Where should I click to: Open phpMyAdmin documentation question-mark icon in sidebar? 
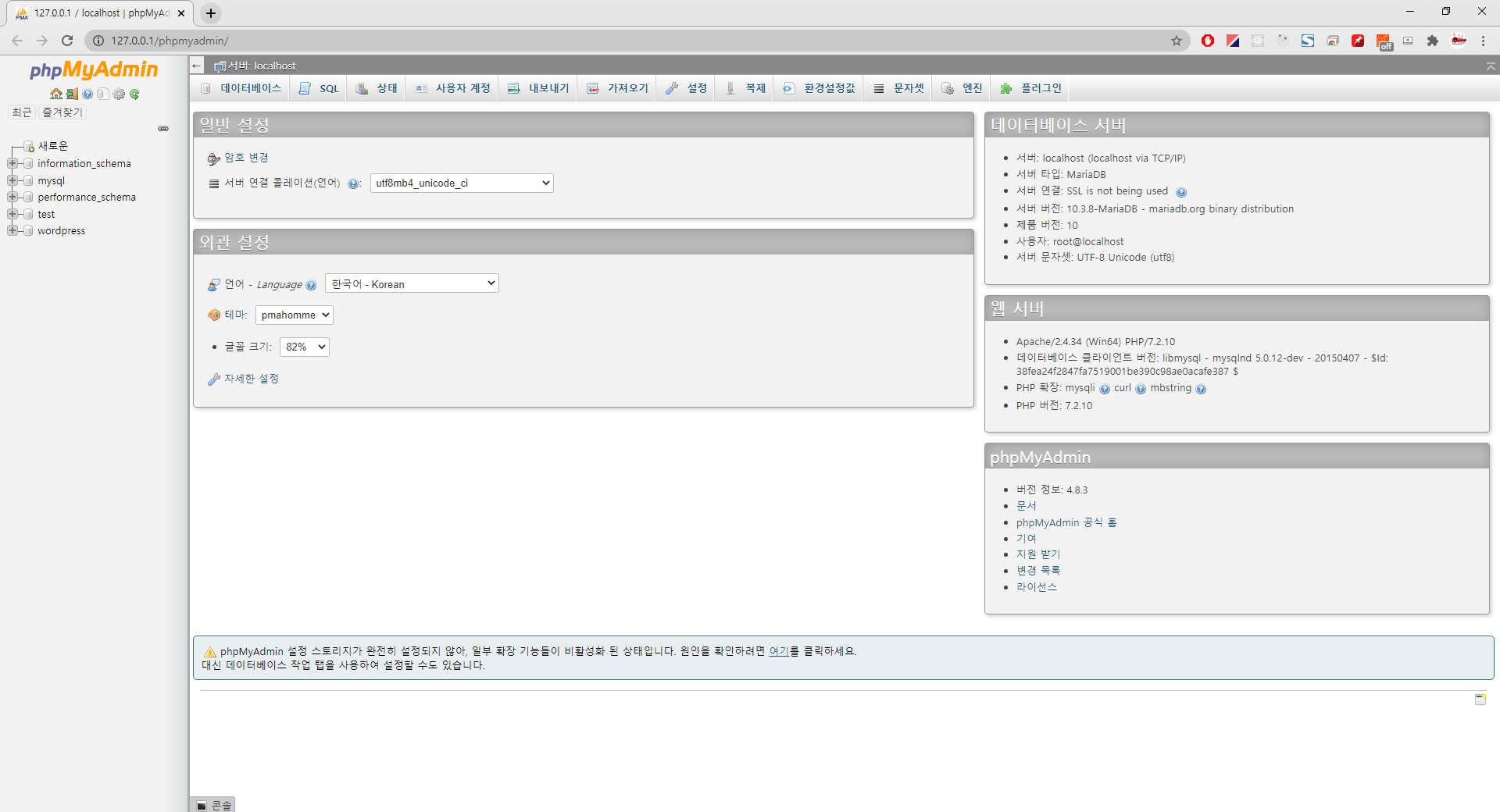[87, 94]
